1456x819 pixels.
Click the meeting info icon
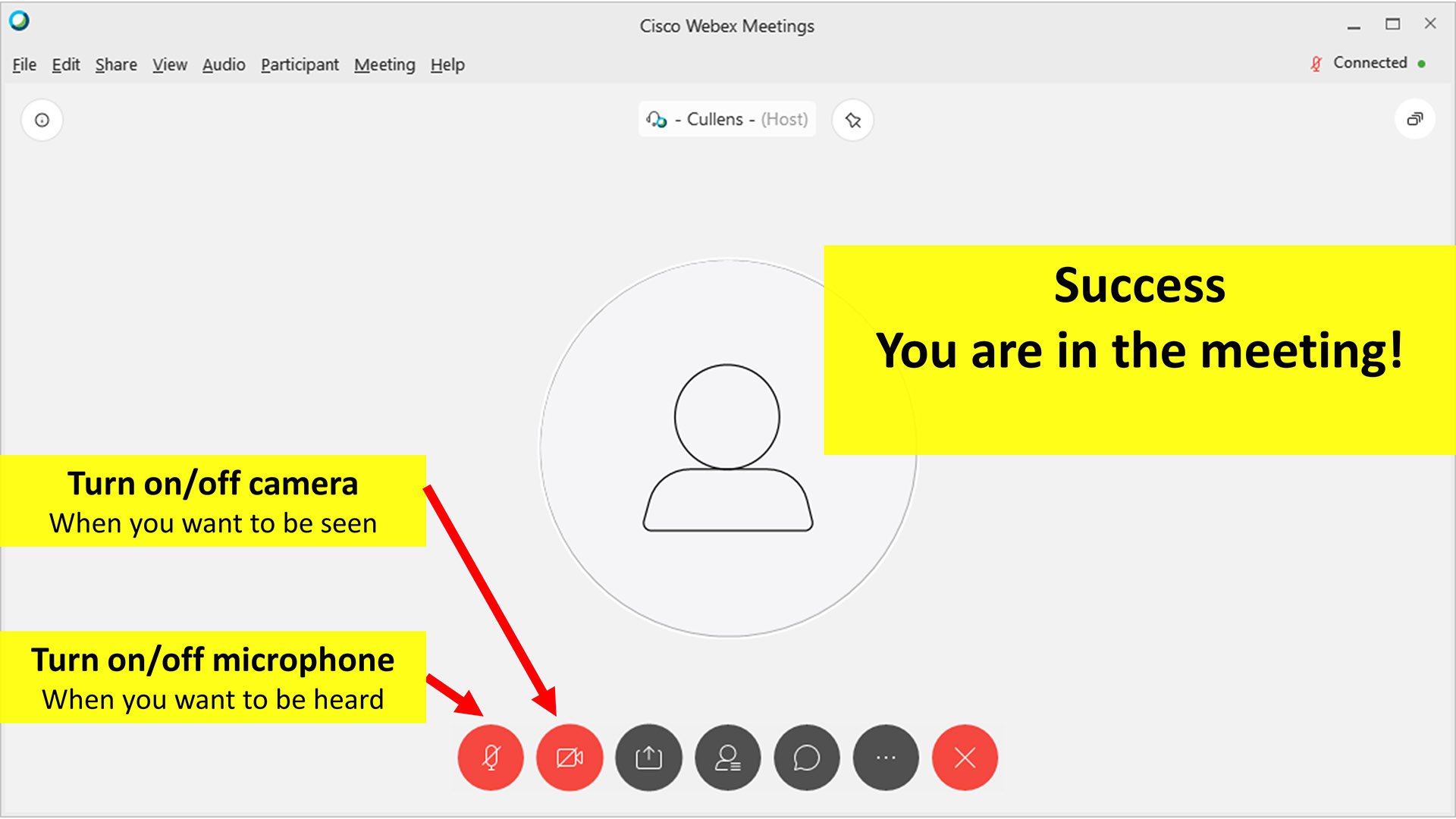[42, 120]
